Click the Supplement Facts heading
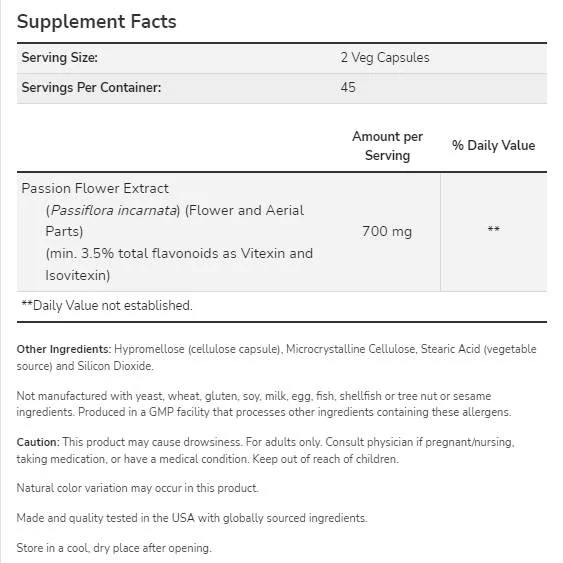Screen dimensions: 563x563 click(97, 22)
